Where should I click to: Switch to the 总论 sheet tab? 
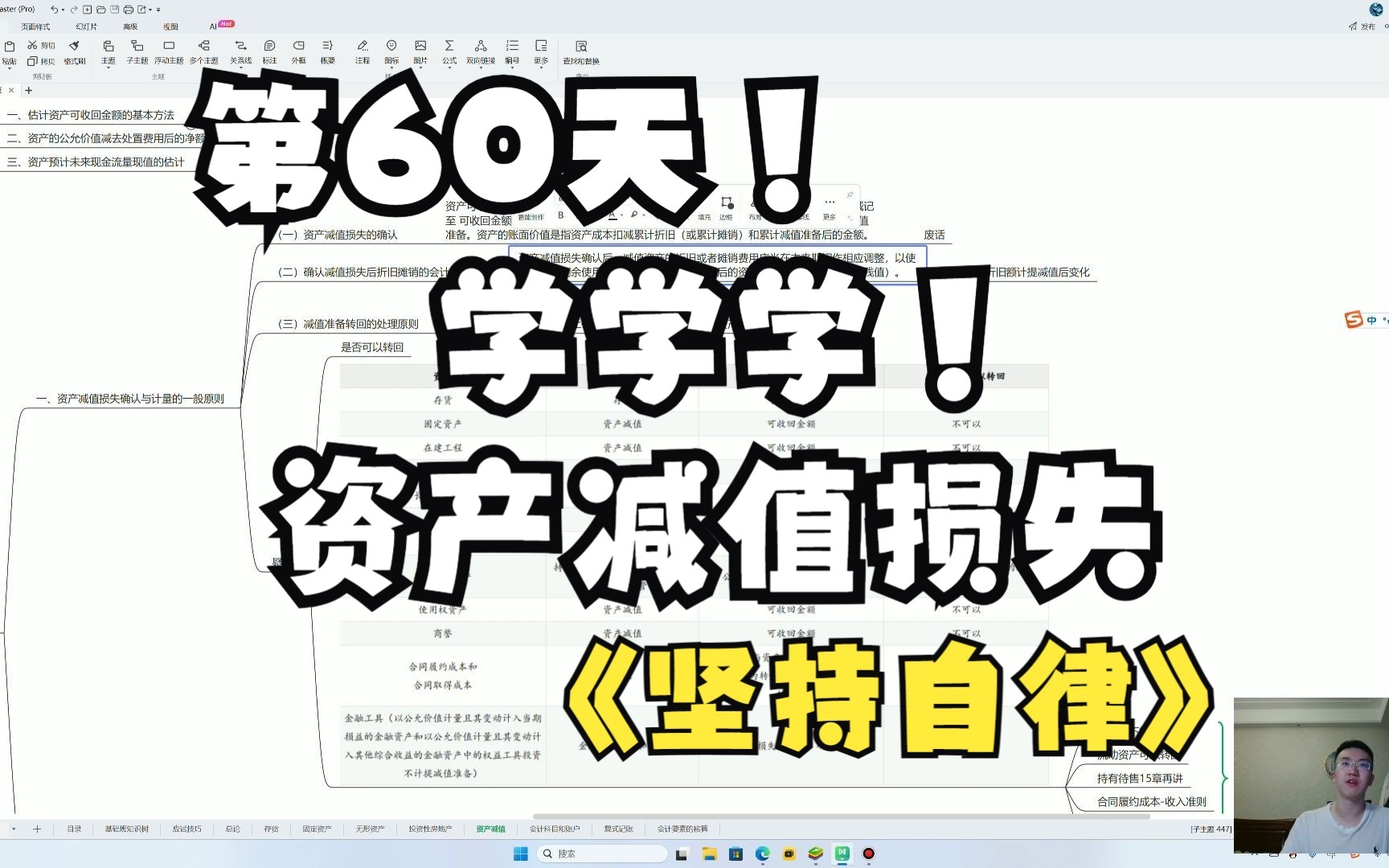(x=232, y=829)
